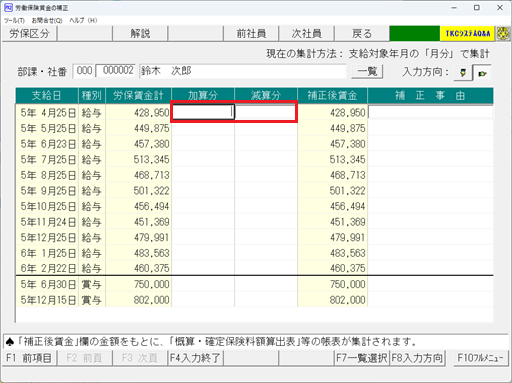Click 加算分 cell for 5年 4月25日
512x383 pixels.
tap(203, 112)
